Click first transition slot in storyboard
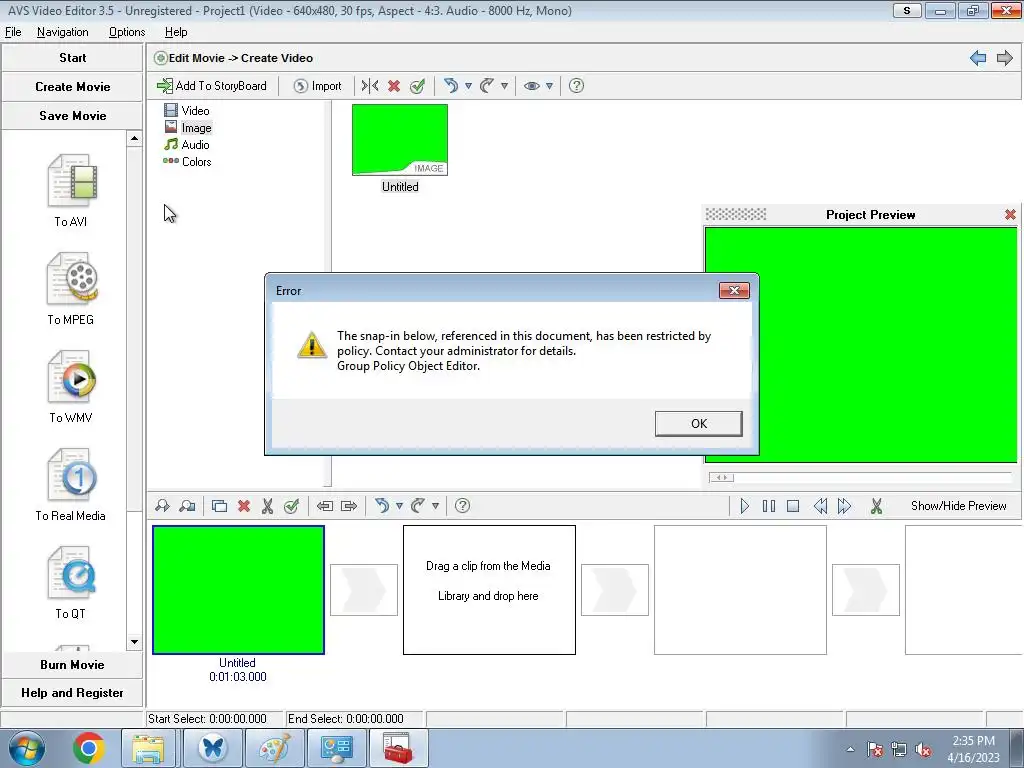 [x=364, y=590]
